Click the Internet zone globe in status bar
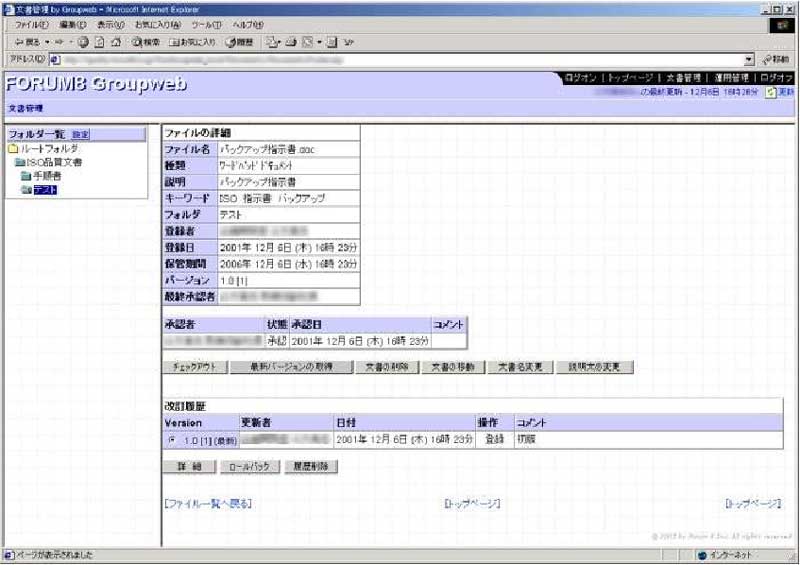This screenshot has height=565, width=800. (x=702, y=555)
